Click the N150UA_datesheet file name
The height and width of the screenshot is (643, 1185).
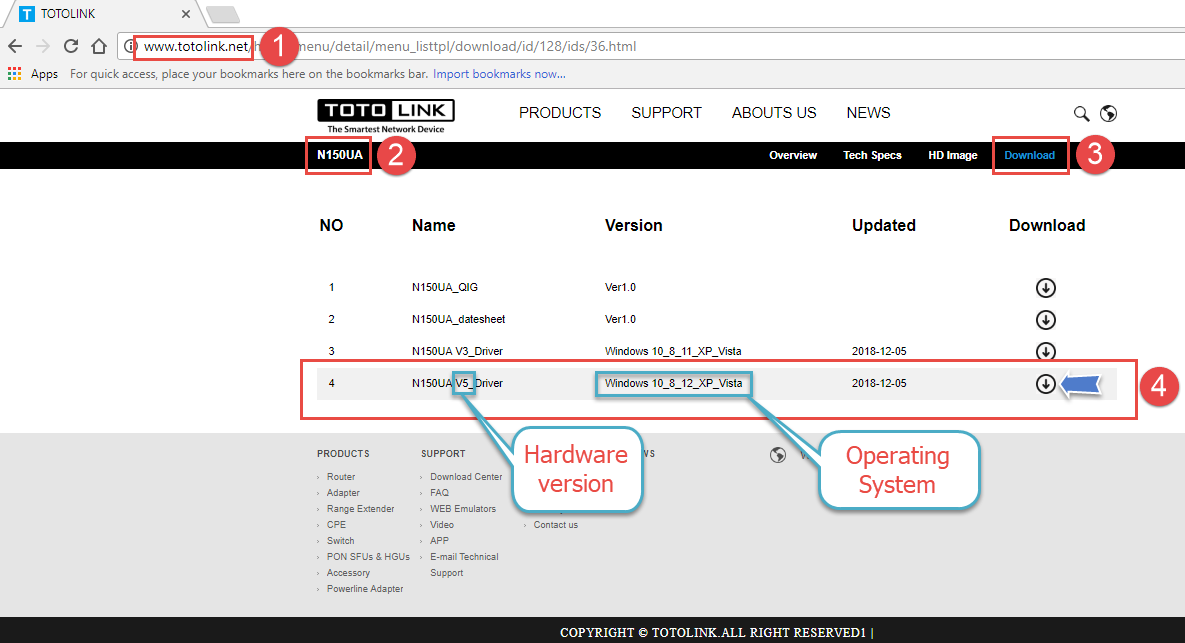point(459,319)
